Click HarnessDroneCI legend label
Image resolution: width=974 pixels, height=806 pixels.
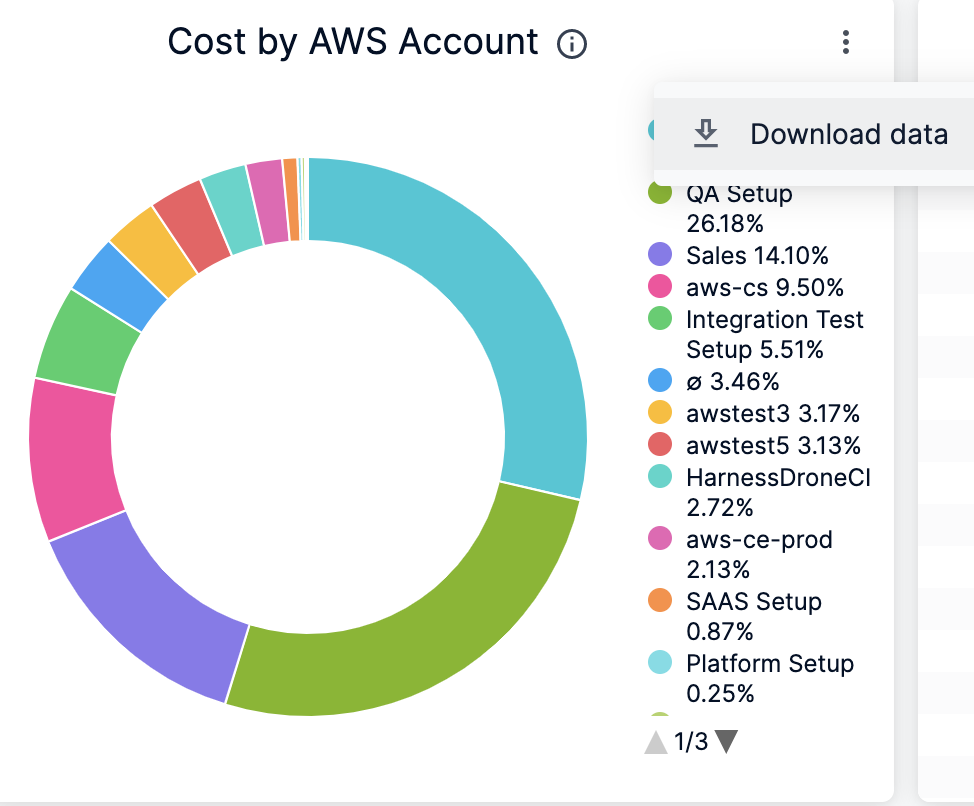[778, 477]
